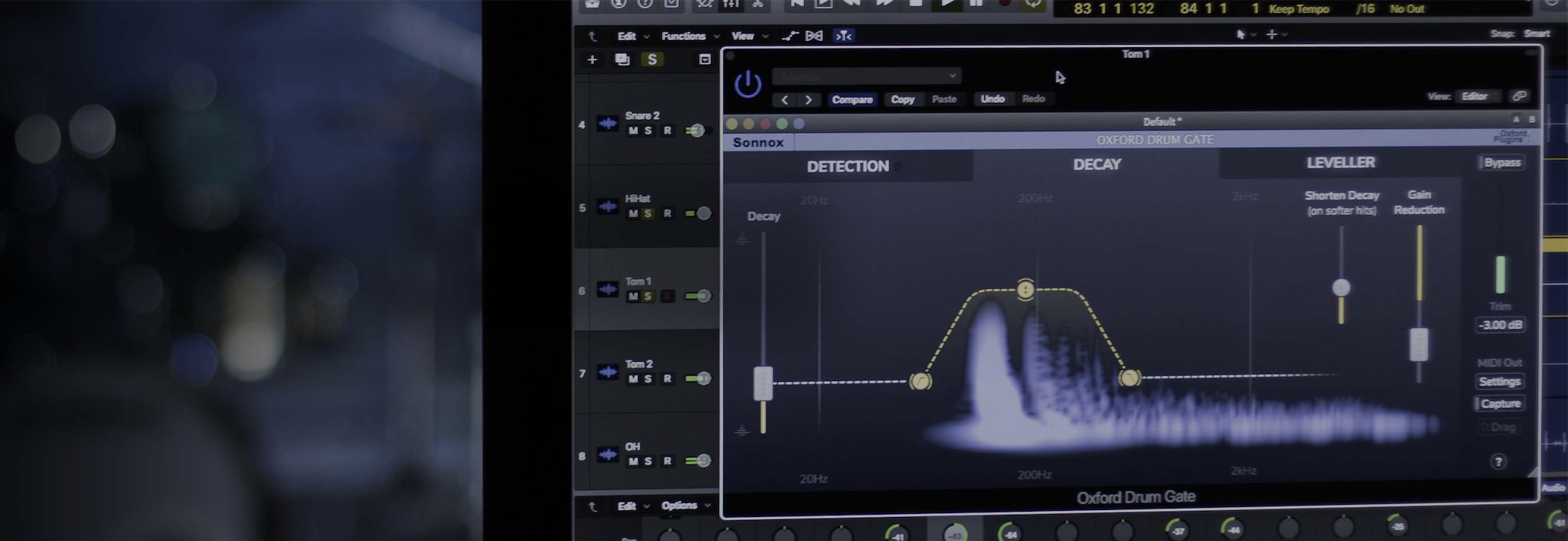
Task: Mute the HiHat track
Action: tap(633, 214)
